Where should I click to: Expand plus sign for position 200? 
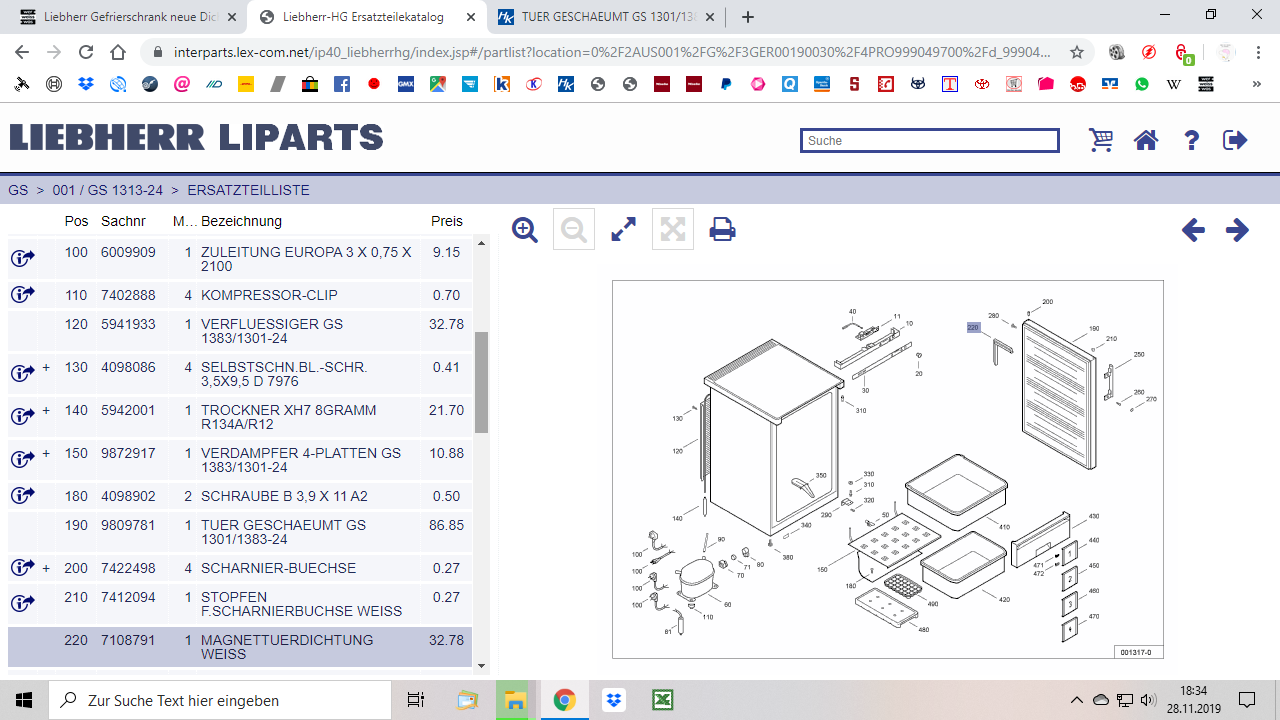coord(46,568)
